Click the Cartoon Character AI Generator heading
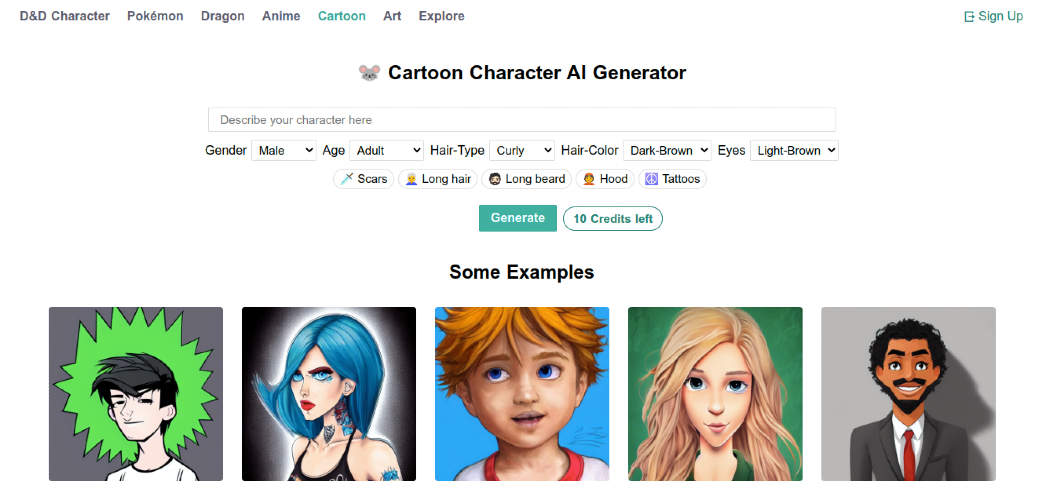 [537, 73]
